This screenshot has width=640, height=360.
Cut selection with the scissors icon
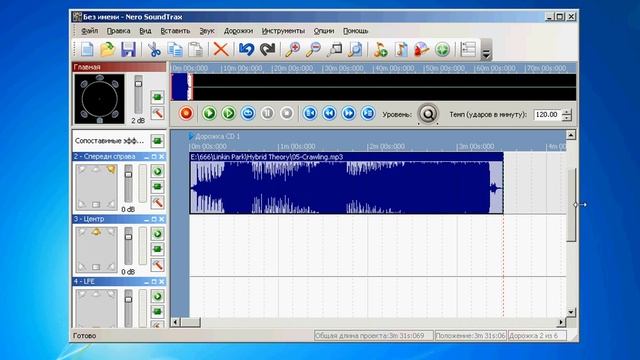click(x=154, y=49)
